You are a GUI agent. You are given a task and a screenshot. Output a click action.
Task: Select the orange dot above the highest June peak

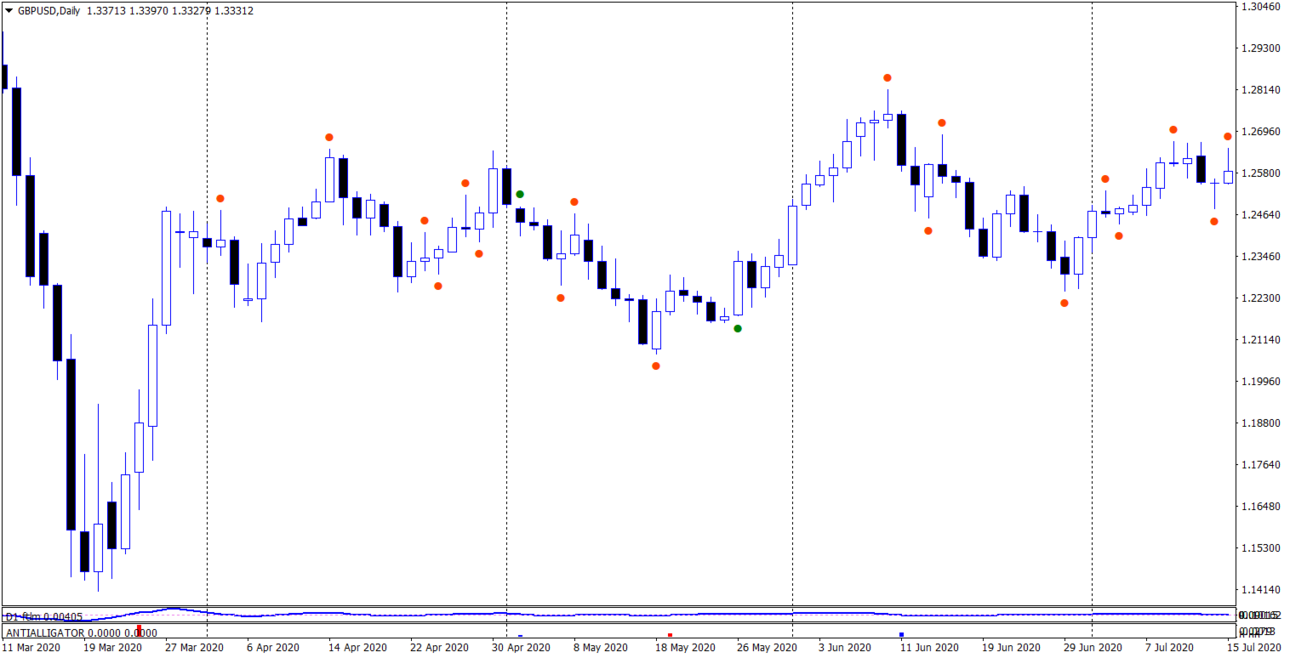pos(887,78)
